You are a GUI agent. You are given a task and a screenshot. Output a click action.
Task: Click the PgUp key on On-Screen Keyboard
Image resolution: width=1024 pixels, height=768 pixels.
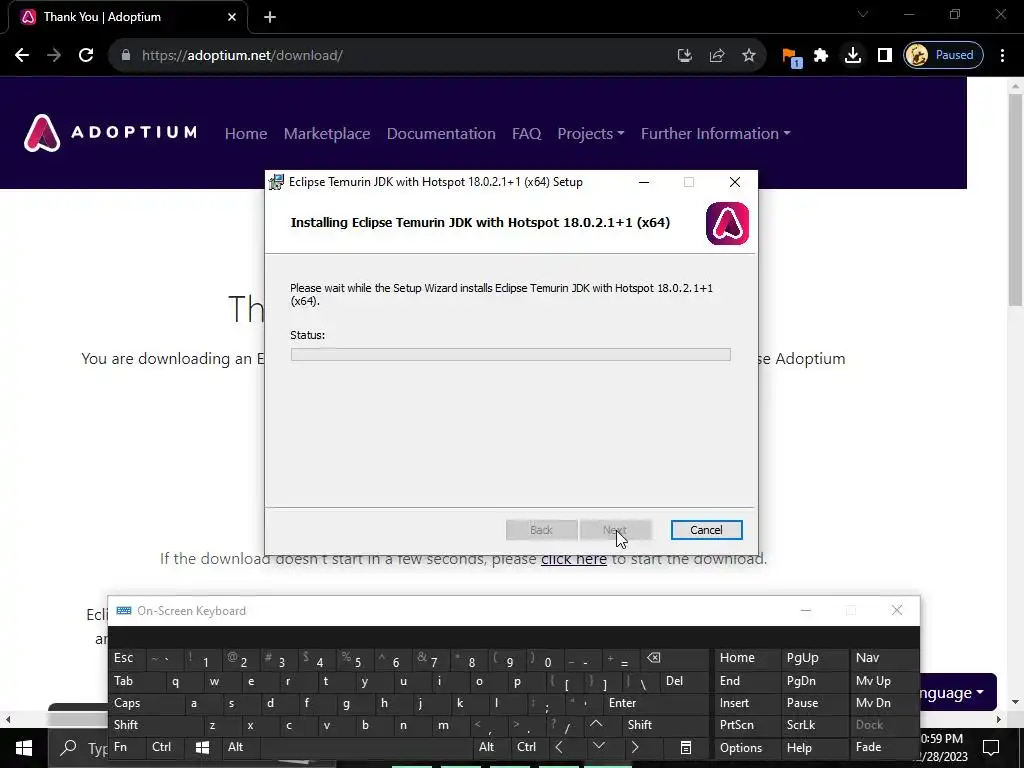[x=814, y=658]
